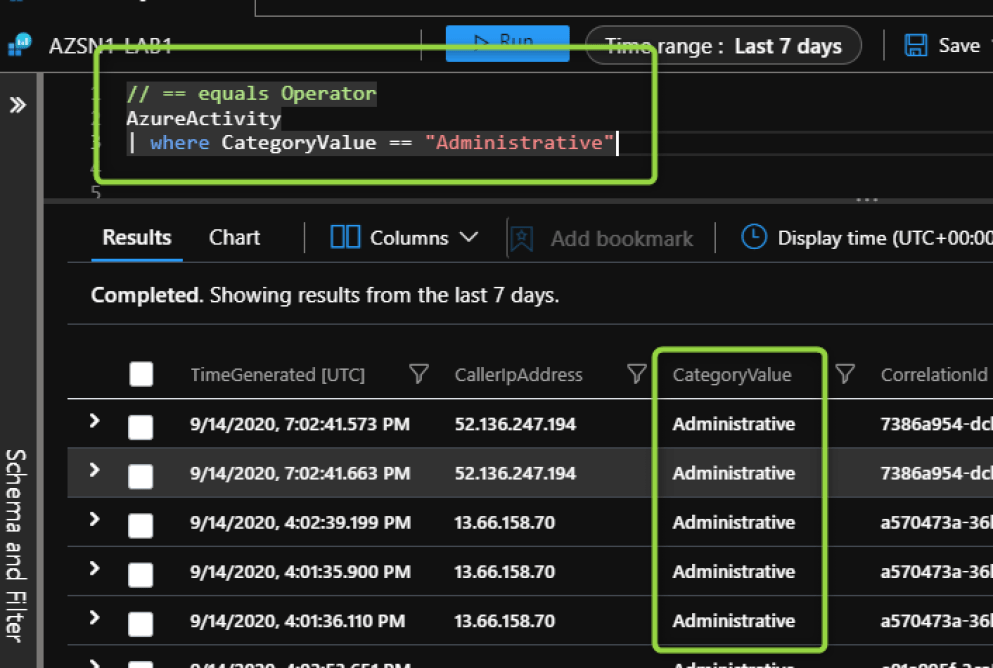Screen dimensions: 993x668
Task: Click Display time (UTC+00:00)
Action: pos(885,238)
